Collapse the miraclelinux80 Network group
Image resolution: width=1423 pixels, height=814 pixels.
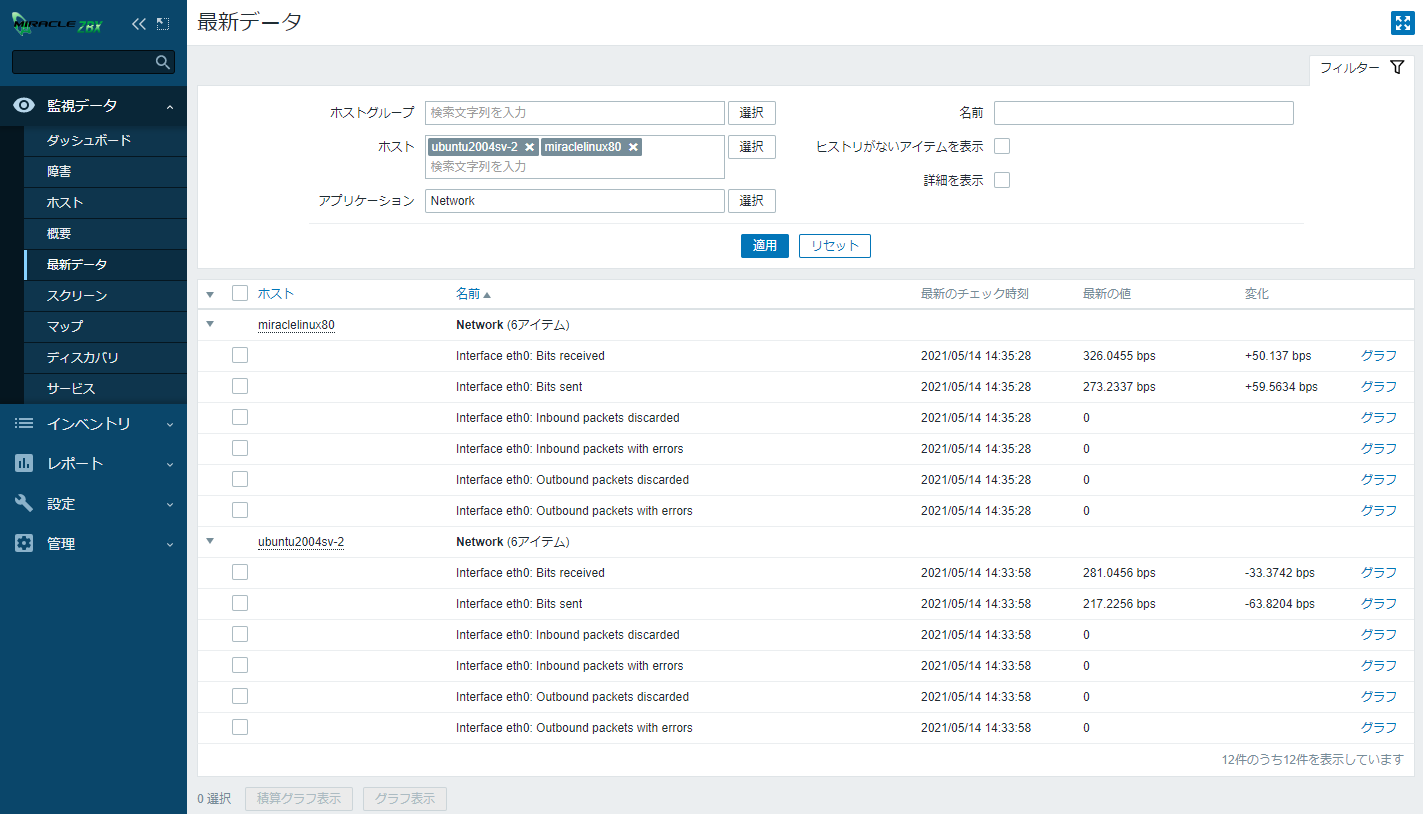pos(210,324)
